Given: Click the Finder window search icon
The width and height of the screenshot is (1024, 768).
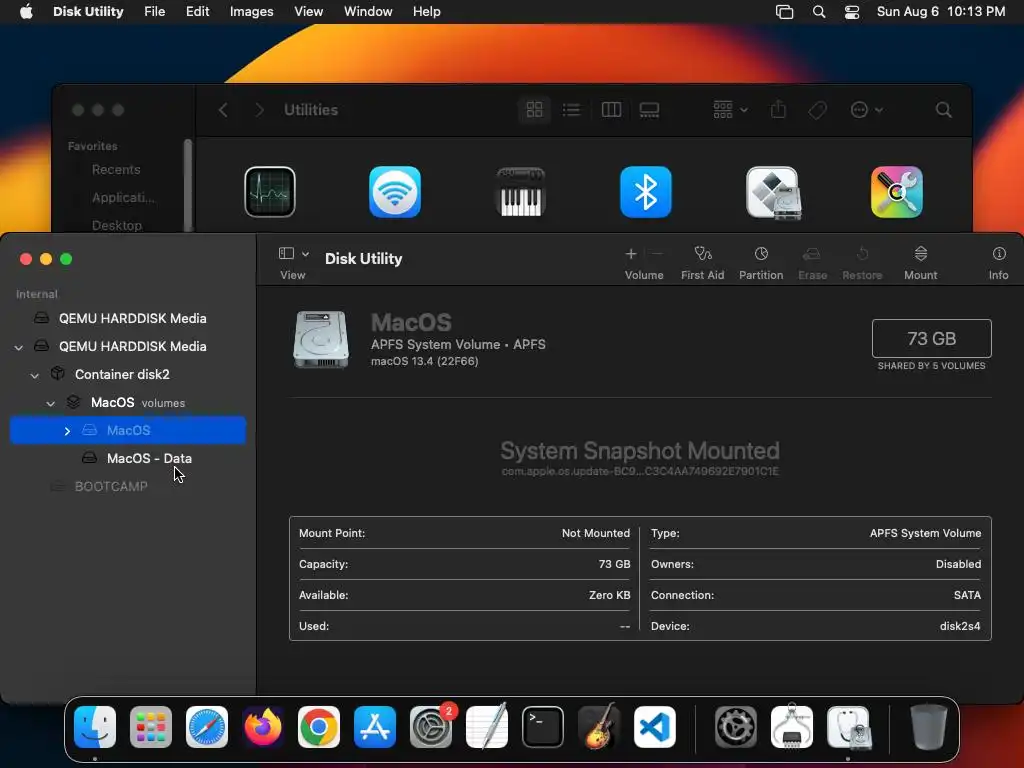Looking at the screenshot, I should click(943, 110).
